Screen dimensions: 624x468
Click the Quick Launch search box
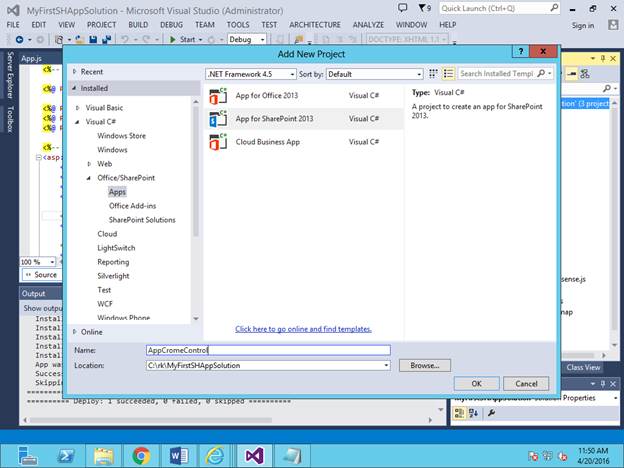(x=499, y=8)
